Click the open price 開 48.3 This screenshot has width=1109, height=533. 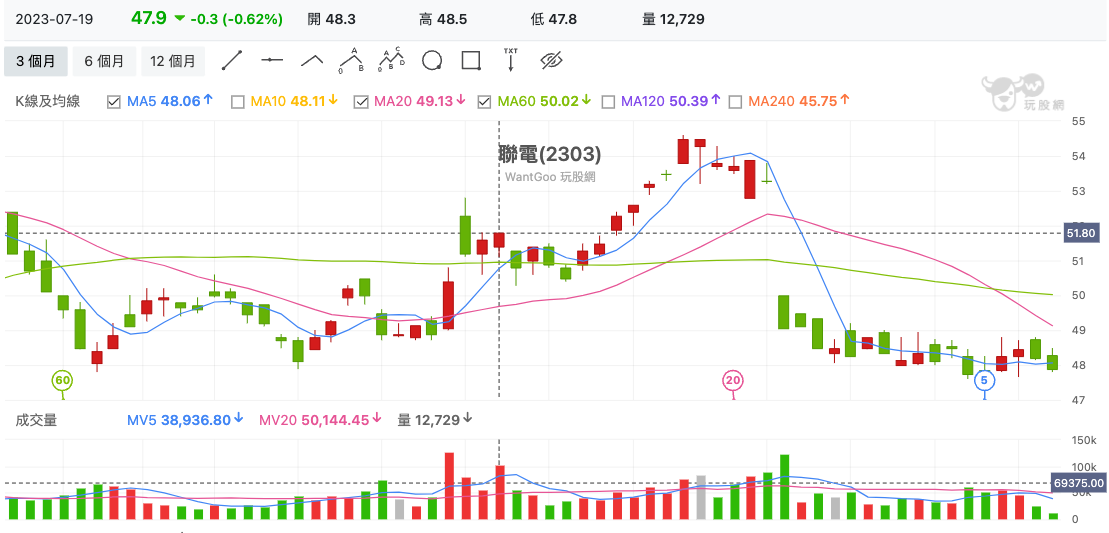click(331, 19)
